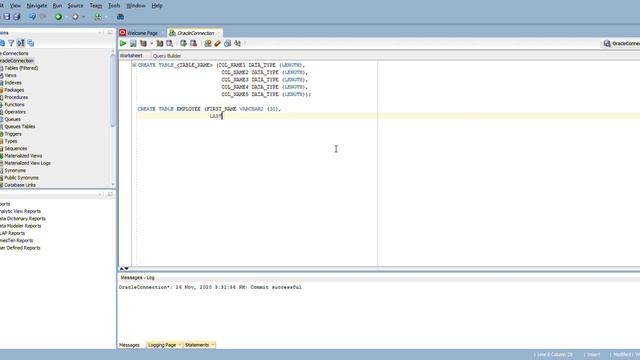Click the Clear eraser icon
Screen dimensions: 640x360
click(x=218, y=43)
